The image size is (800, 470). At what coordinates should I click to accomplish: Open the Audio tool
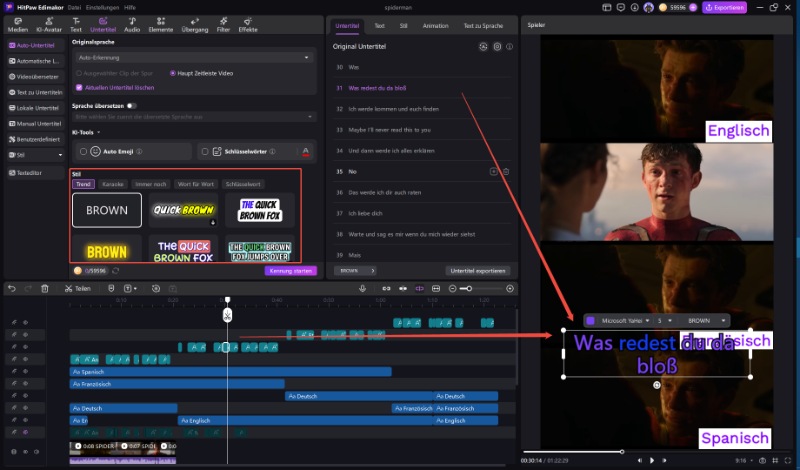(x=132, y=24)
